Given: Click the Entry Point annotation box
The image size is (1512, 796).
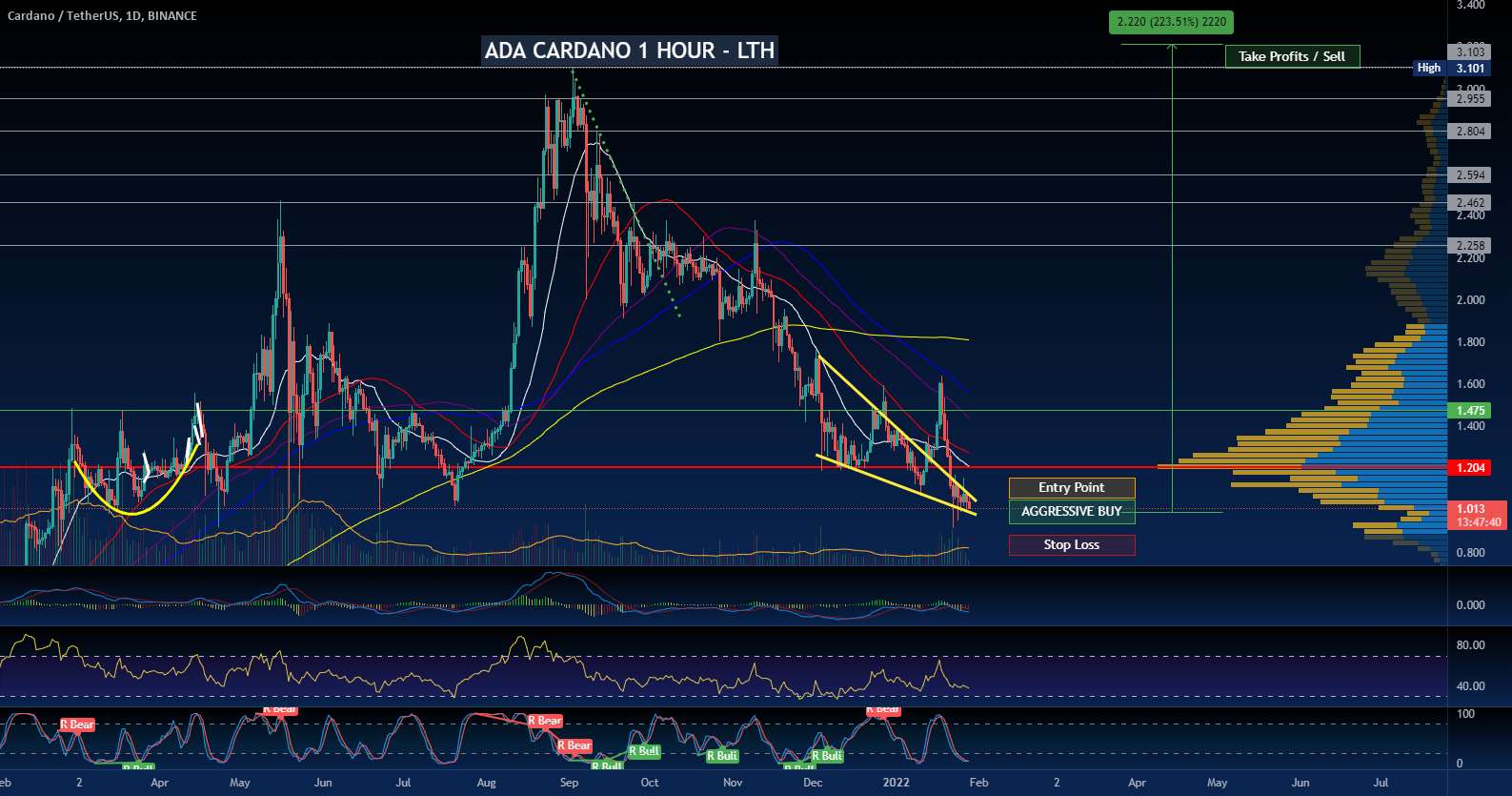Looking at the screenshot, I should point(1072,488).
